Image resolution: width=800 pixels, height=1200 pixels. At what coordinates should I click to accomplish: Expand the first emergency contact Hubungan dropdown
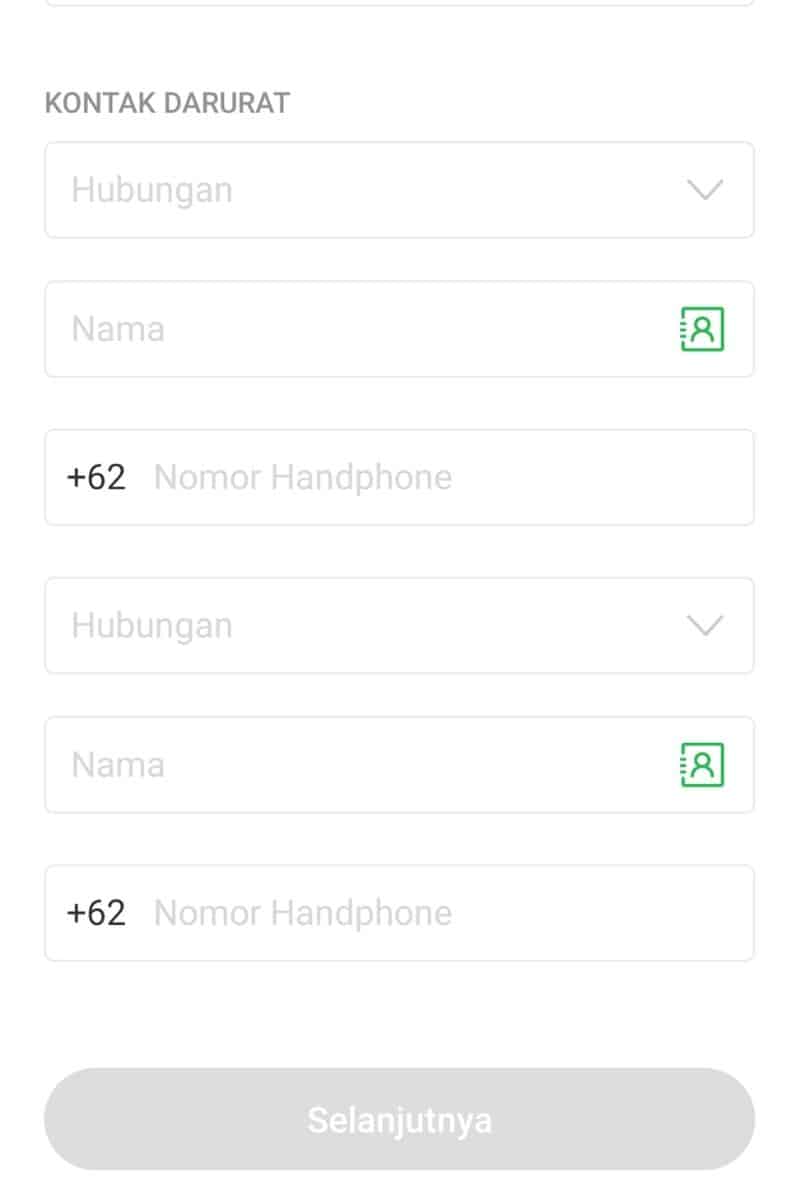pos(400,190)
